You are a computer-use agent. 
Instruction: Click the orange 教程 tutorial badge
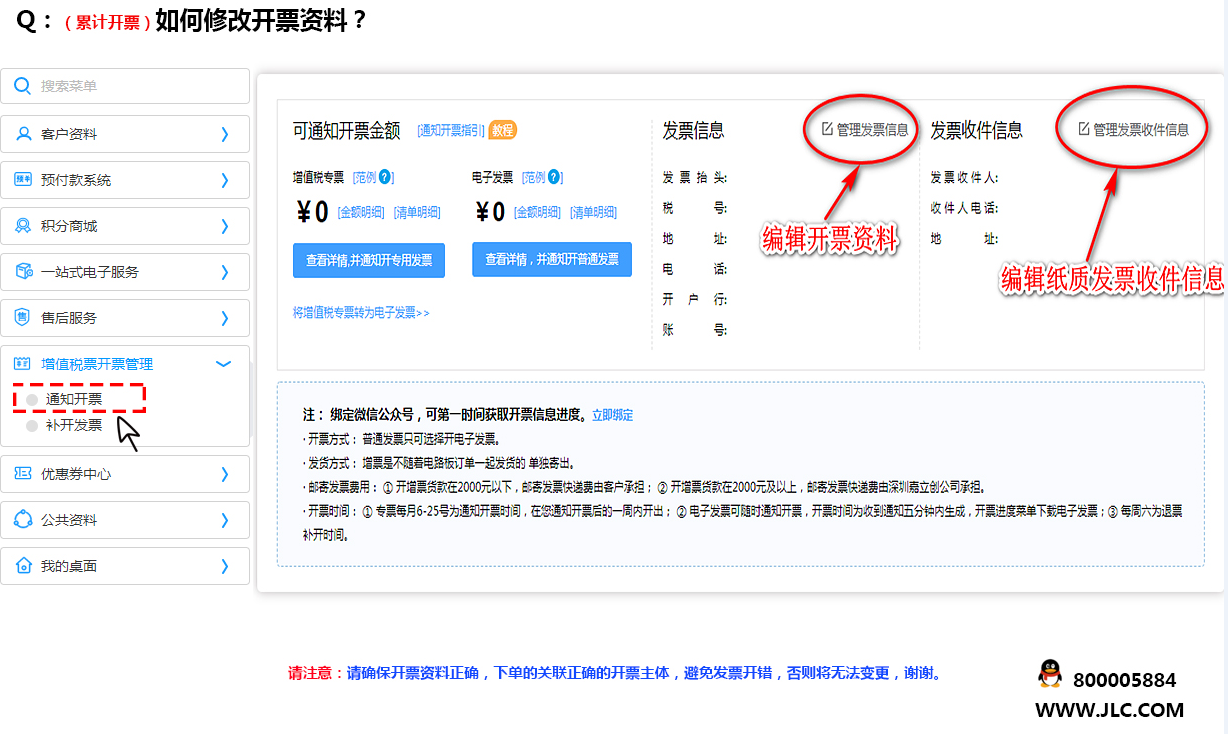(x=503, y=130)
